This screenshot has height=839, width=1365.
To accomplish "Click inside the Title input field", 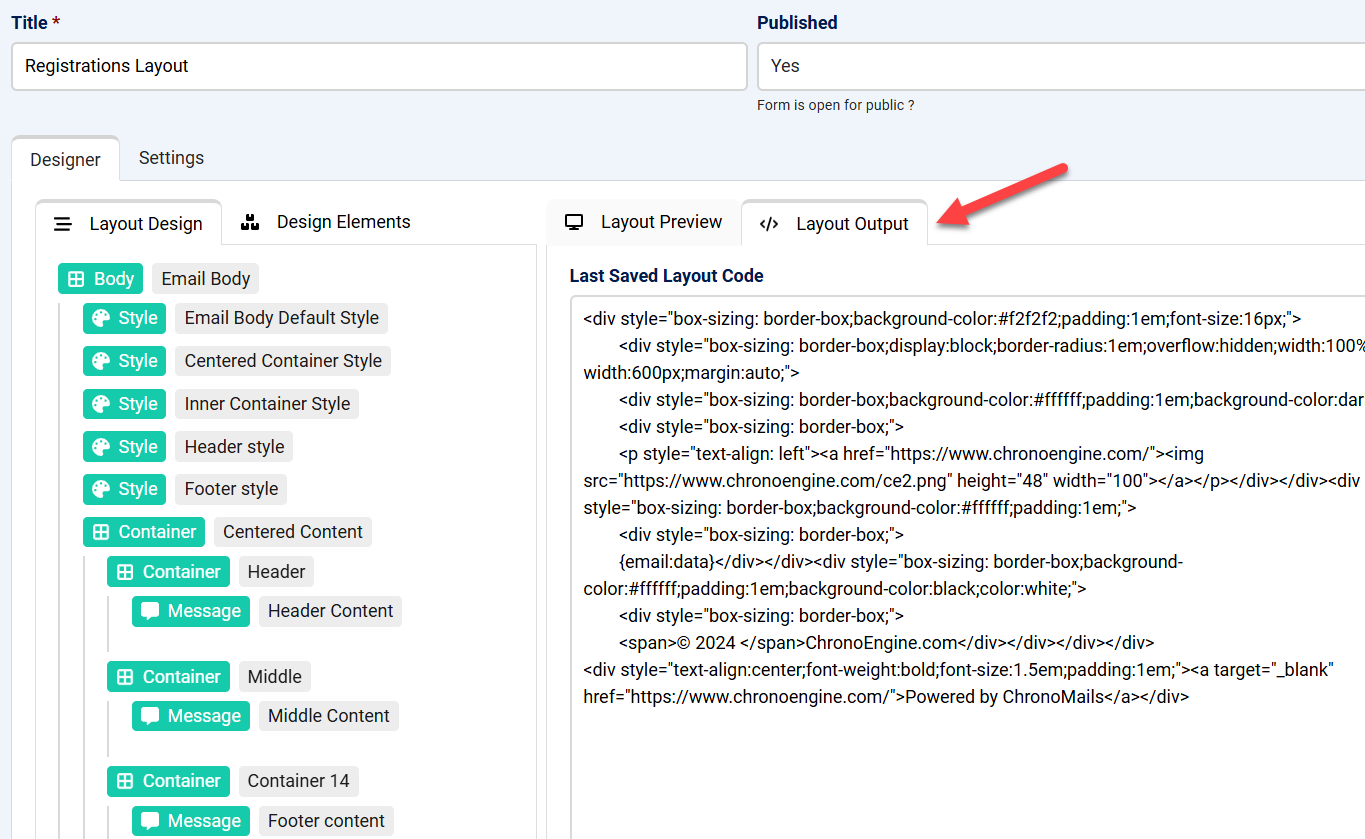I will pyautogui.click(x=378, y=66).
